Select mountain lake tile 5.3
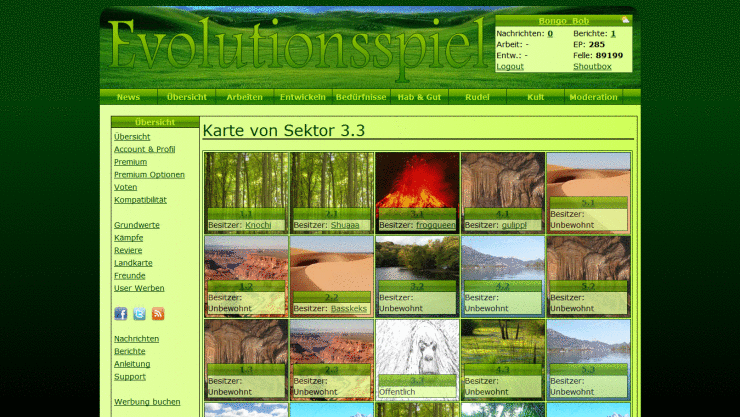740x417 pixels. 589,360
